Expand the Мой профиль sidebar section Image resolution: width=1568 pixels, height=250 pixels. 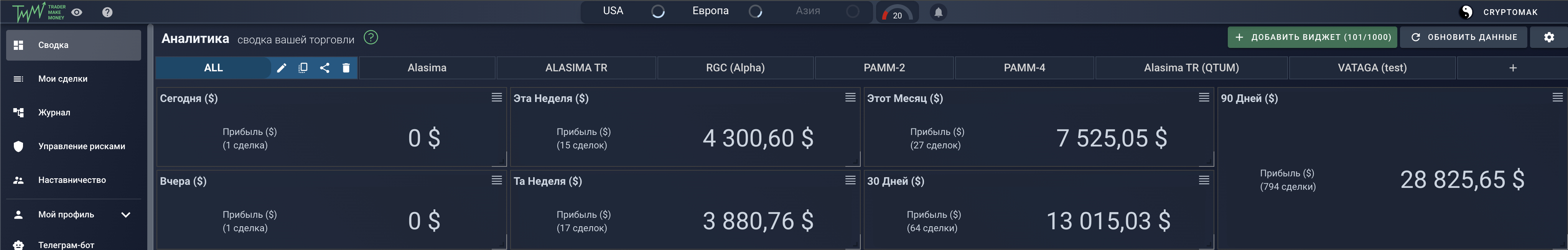coord(126,215)
